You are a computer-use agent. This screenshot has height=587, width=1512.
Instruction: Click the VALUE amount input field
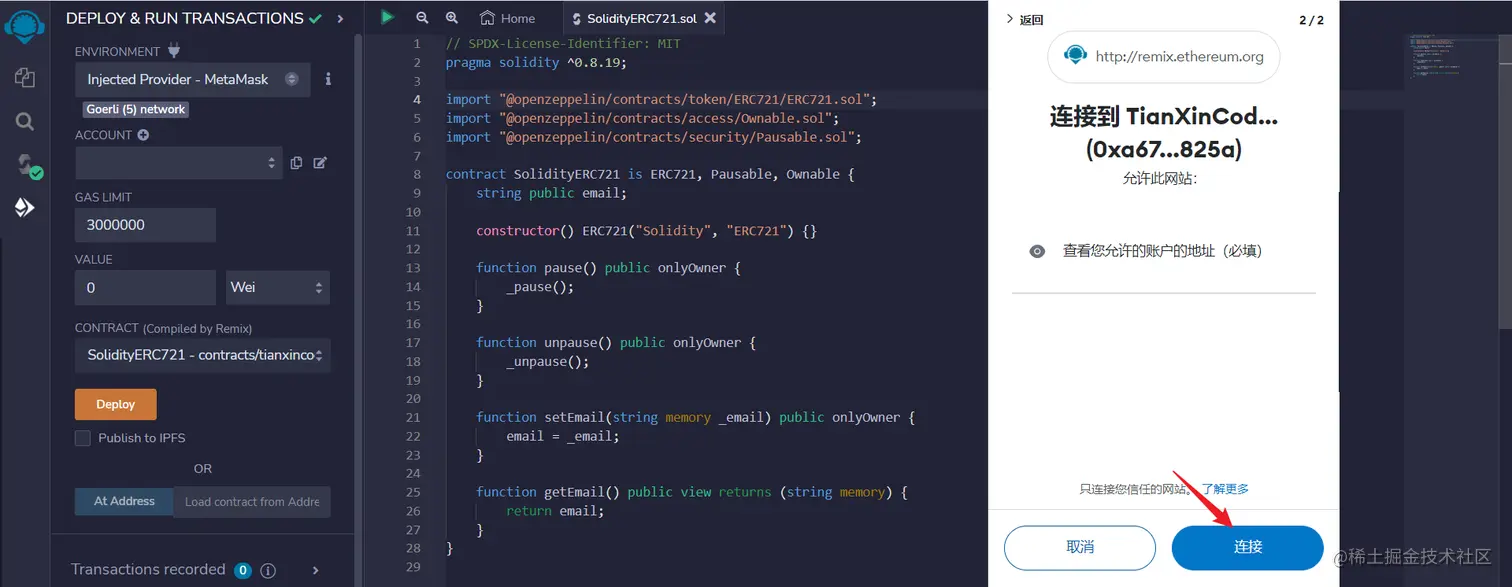click(145, 287)
